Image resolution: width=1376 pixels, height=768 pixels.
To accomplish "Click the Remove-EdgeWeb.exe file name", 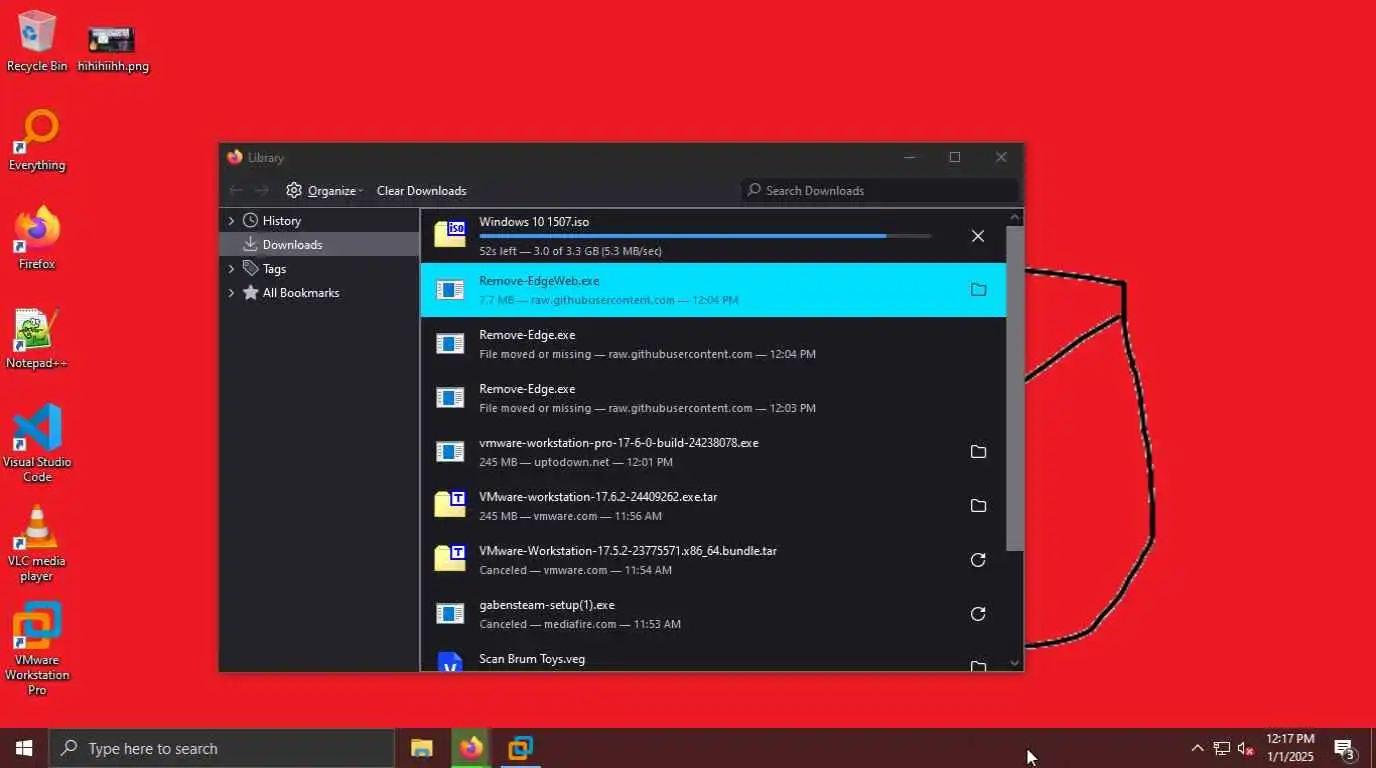I will pyautogui.click(x=539, y=281).
